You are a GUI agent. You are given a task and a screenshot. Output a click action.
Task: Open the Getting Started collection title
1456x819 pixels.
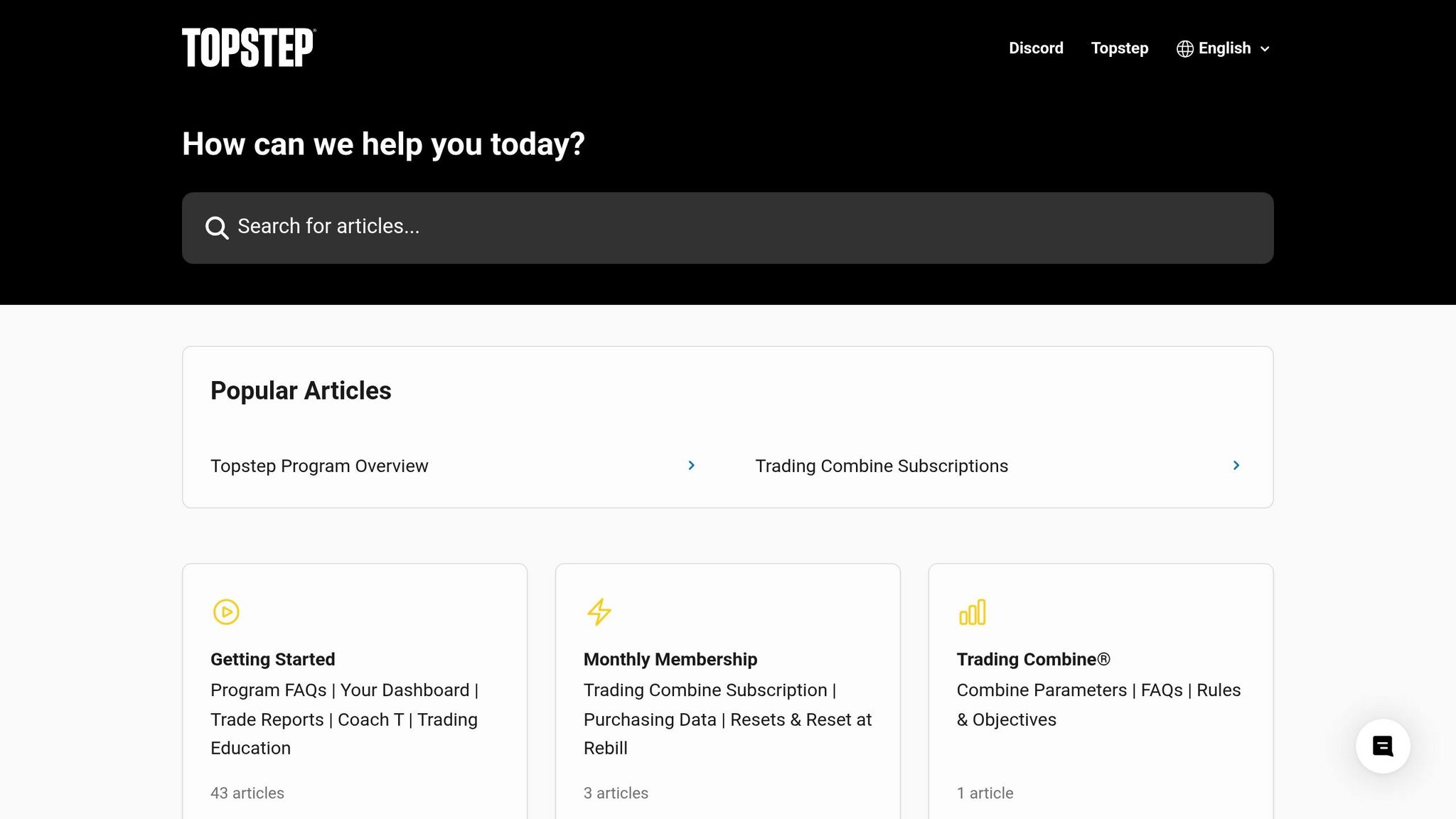coord(272,659)
